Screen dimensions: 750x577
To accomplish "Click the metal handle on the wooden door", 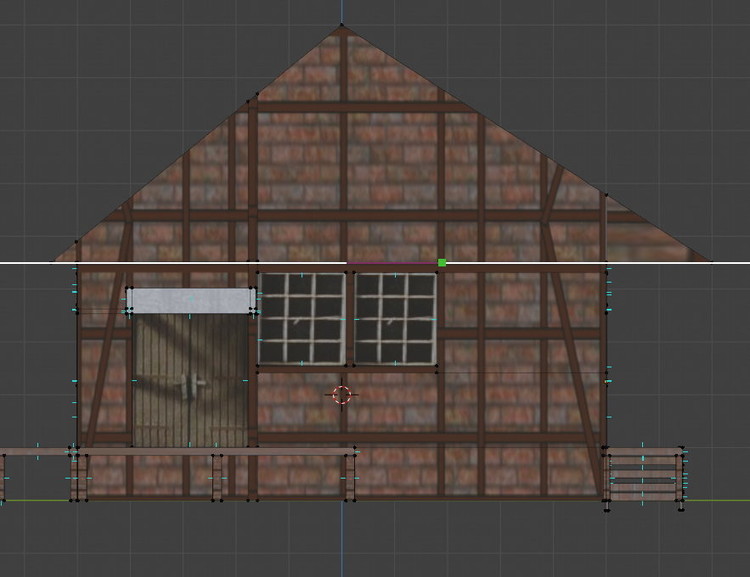I will tap(192, 386).
